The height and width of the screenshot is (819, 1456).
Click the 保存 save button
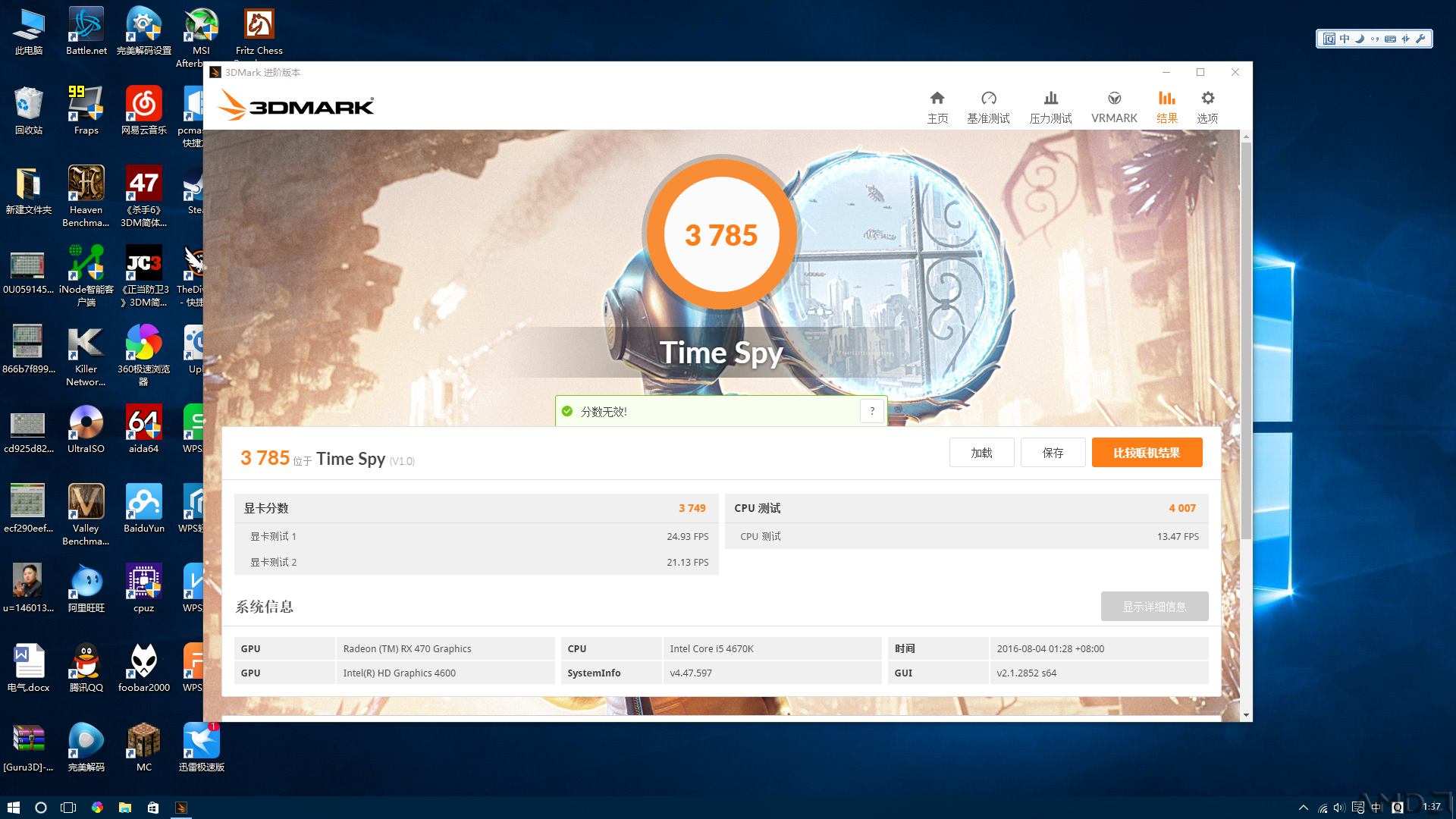[x=1053, y=453]
